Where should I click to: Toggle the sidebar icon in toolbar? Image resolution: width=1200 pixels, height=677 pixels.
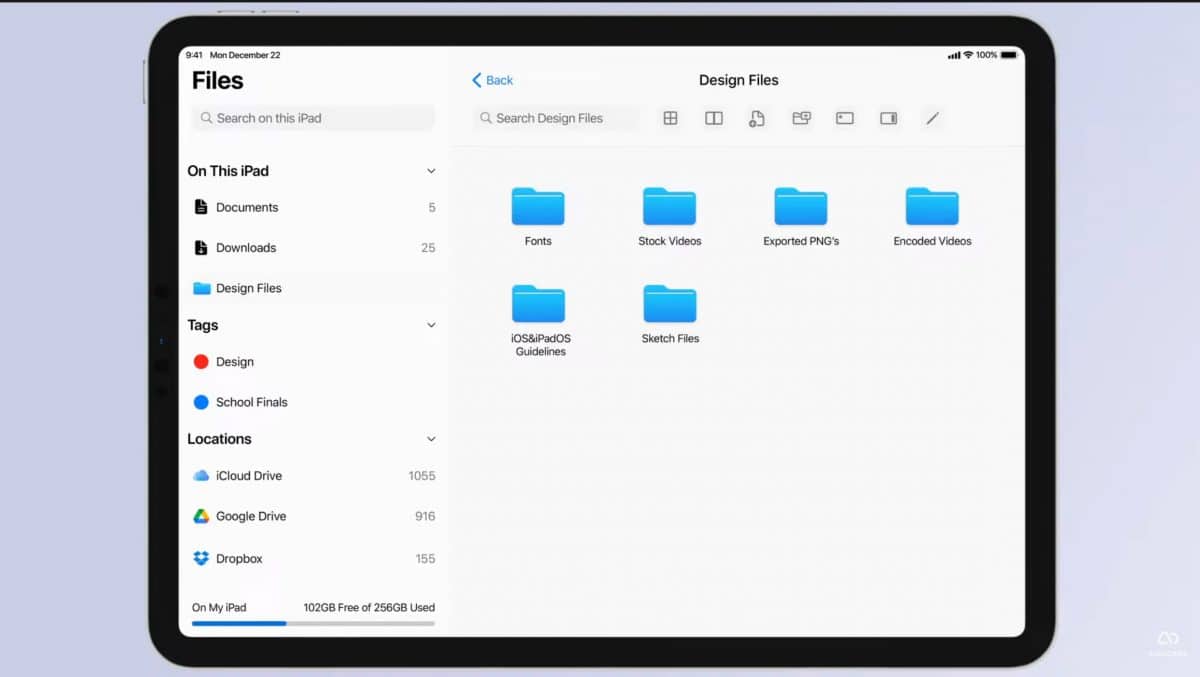point(888,118)
